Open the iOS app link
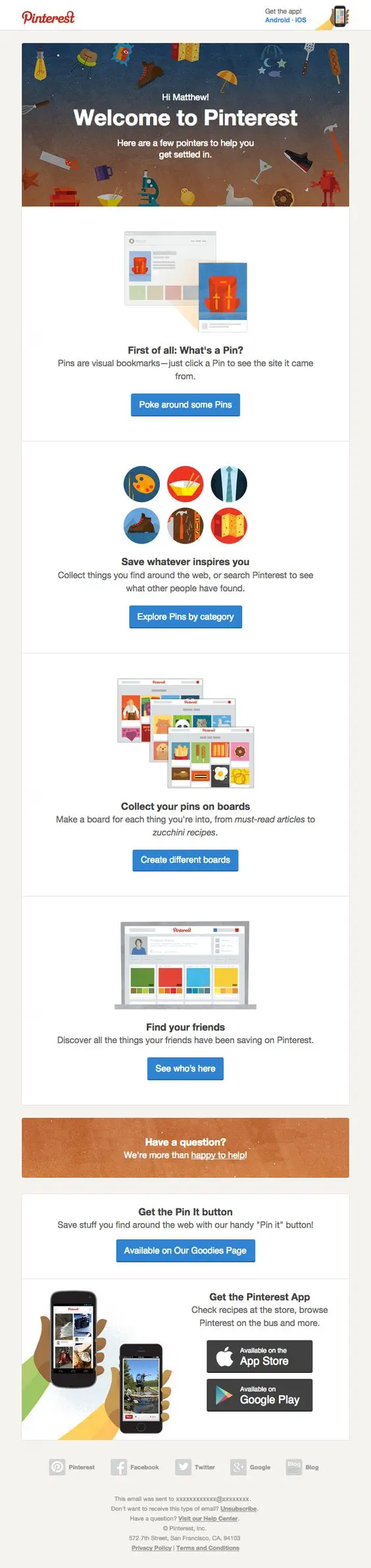Viewport: 371px width, 1568px height. pos(301,20)
